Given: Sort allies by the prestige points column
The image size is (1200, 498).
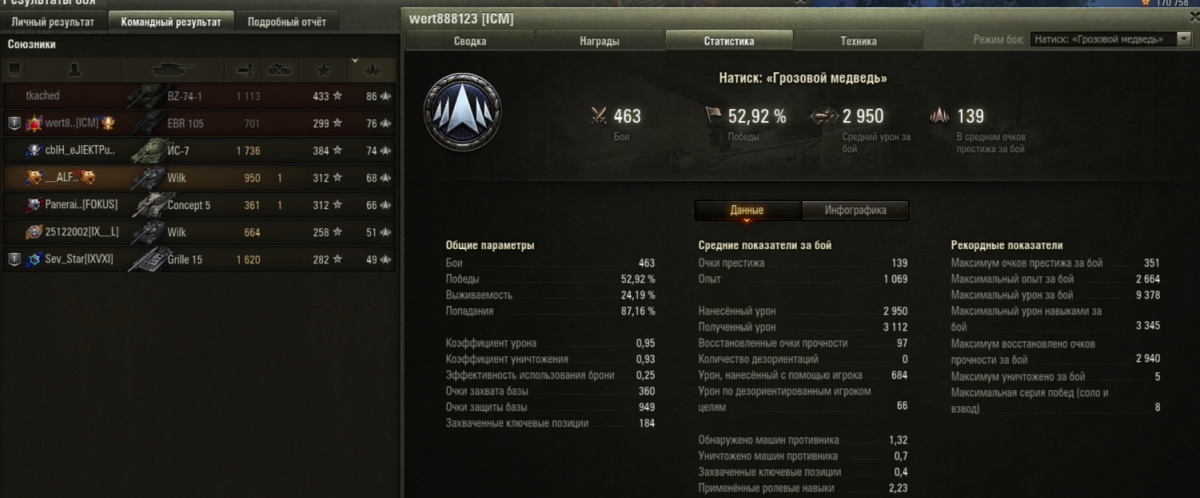Looking at the screenshot, I should click(374, 70).
